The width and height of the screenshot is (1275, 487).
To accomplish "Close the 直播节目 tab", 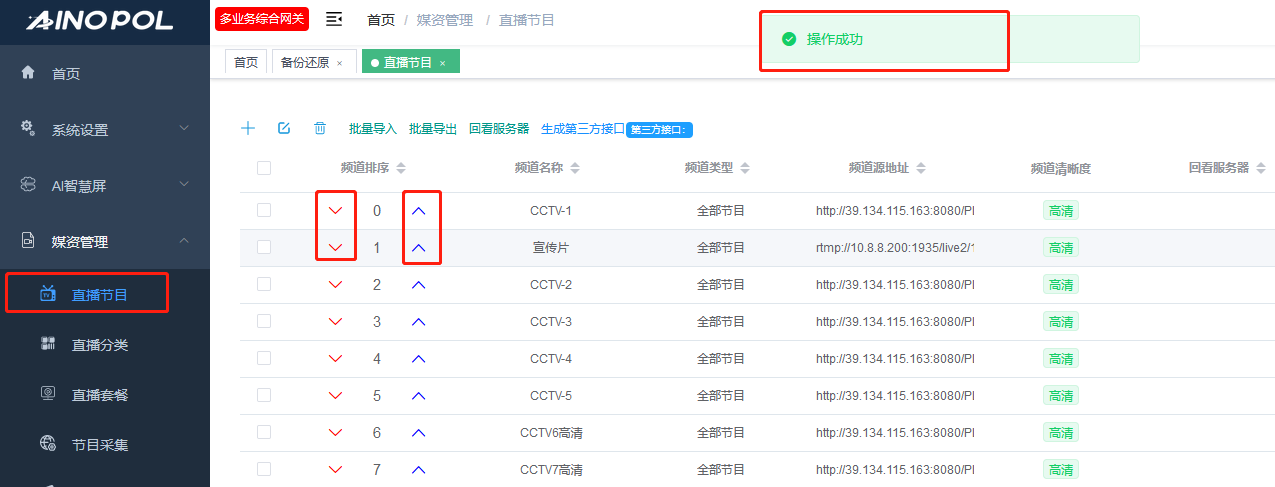I will [x=443, y=63].
